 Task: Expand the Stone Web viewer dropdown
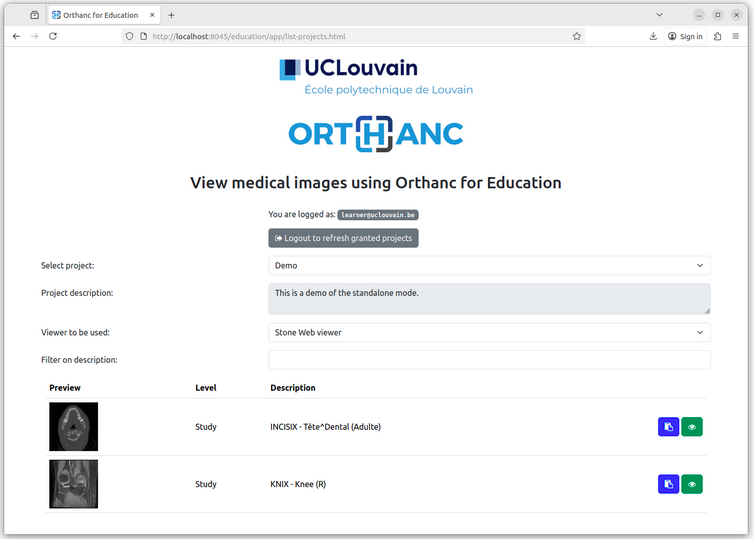pos(489,332)
